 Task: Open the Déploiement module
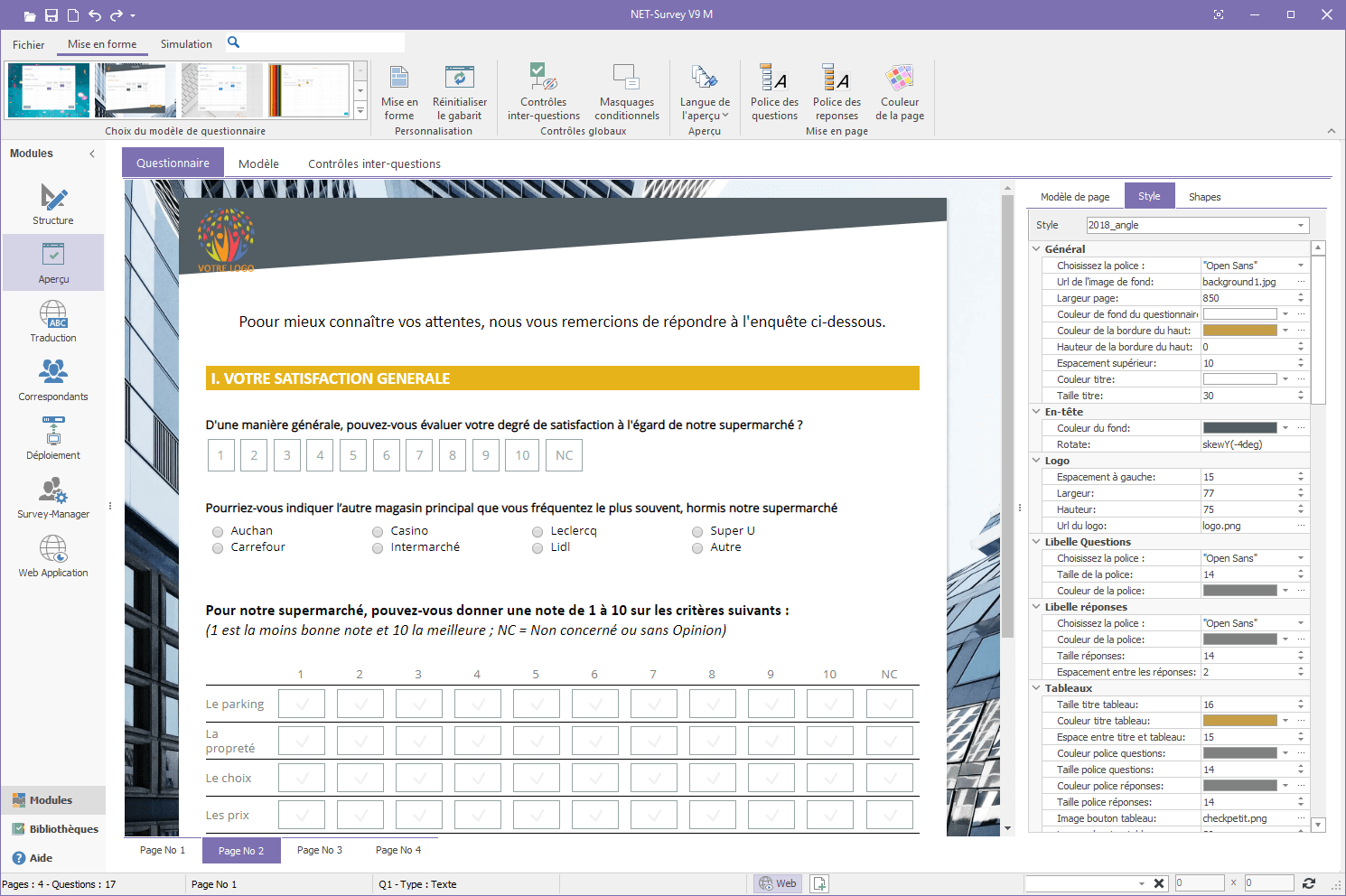(53, 439)
